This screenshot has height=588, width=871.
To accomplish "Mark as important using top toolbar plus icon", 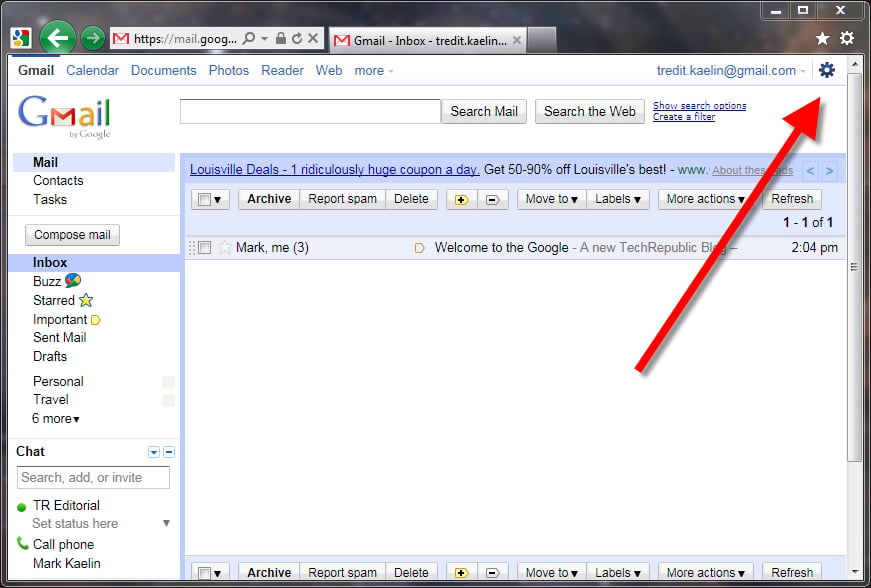I will tap(462, 199).
